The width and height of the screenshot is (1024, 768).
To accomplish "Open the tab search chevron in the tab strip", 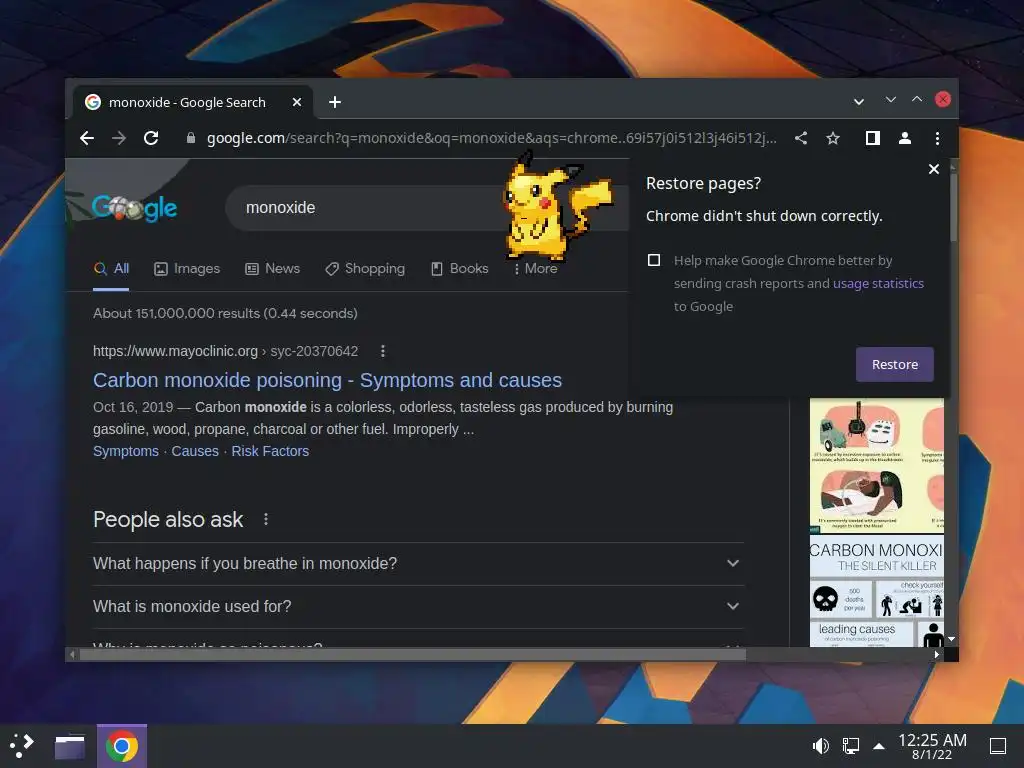I will pyautogui.click(x=859, y=102).
